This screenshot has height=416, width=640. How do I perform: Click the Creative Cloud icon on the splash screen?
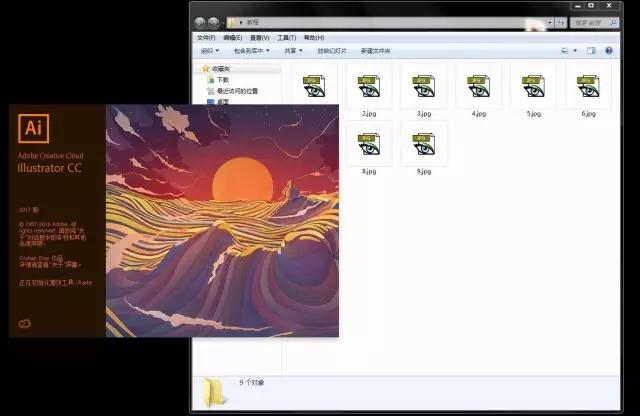pyautogui.click(x=25, y=324)
